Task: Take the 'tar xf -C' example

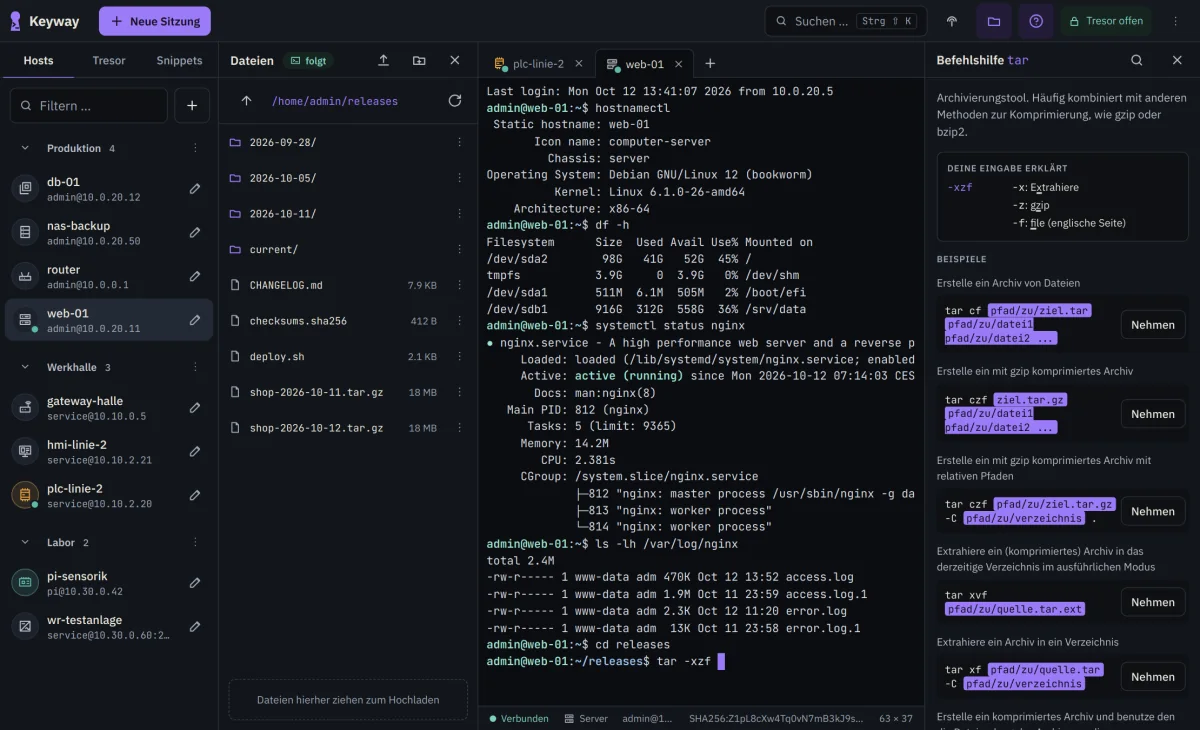Action: tap(1153, 677)
